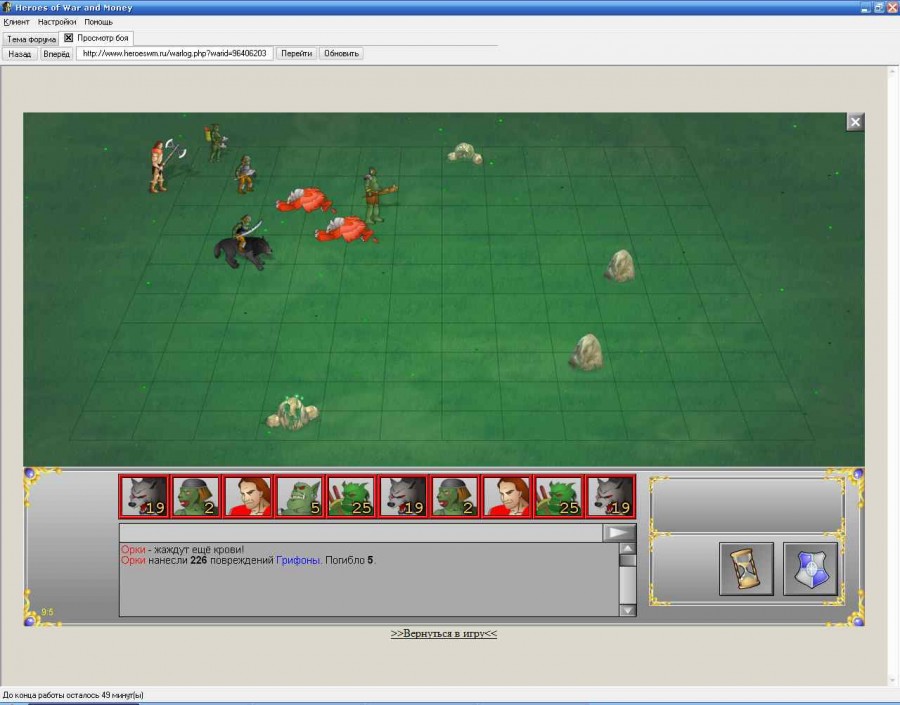Select the wolf rider unit on battlefield
The height and width of the screenshot is (705, 900).
pyautogui.click(x=243, y=243)
